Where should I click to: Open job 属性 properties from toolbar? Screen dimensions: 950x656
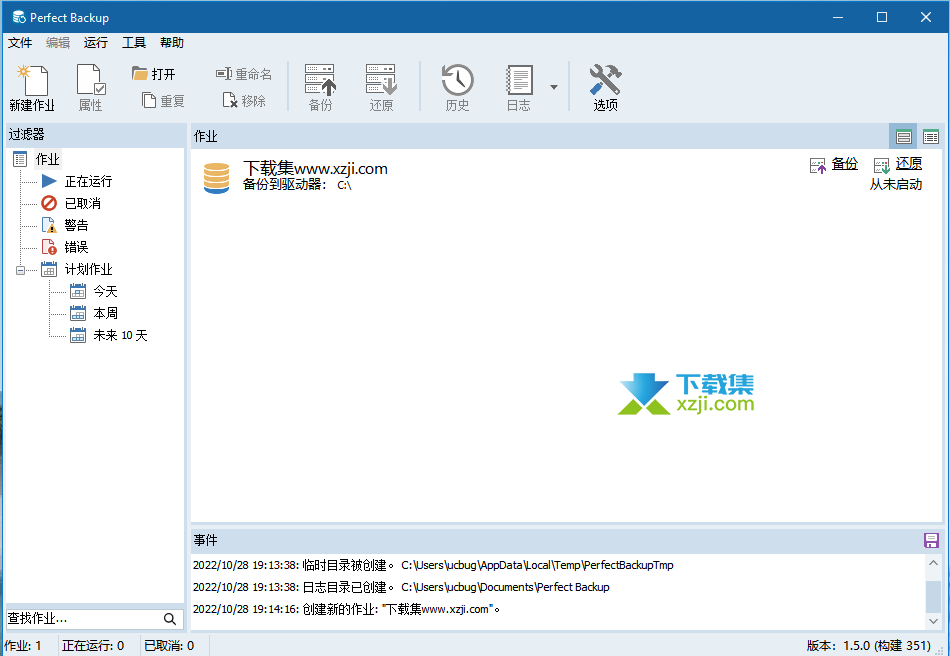pos(90,87)
